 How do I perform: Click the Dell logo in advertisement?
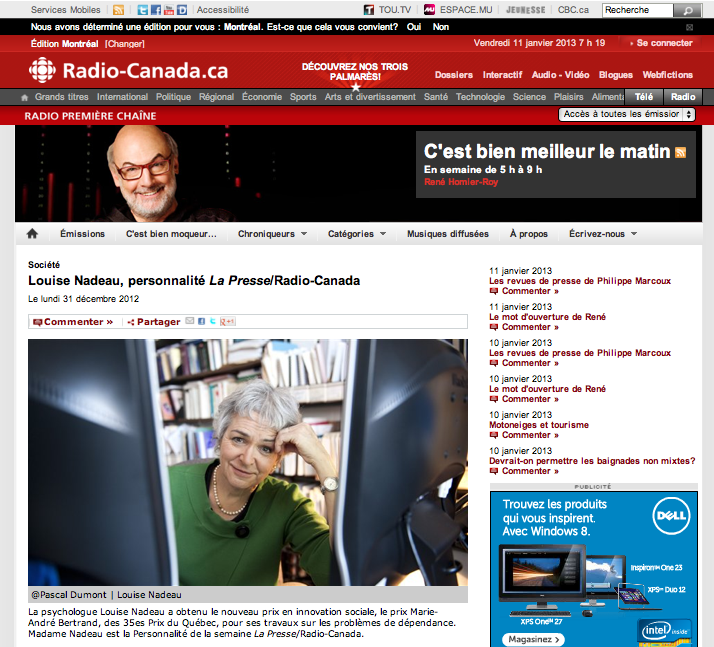672,515
